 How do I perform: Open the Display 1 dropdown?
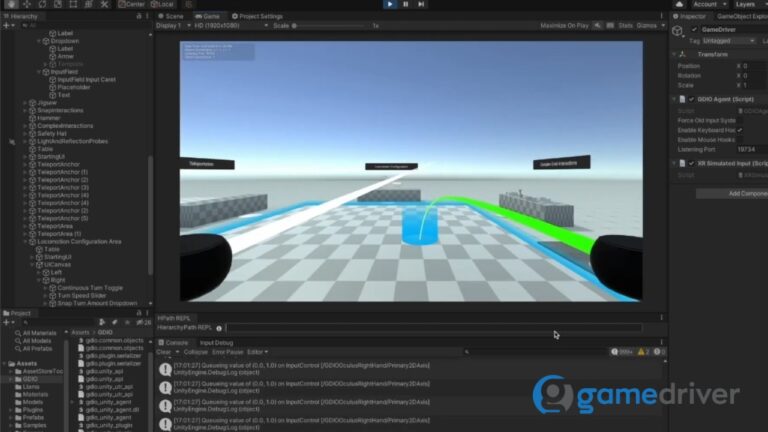[x=173, y=25]
